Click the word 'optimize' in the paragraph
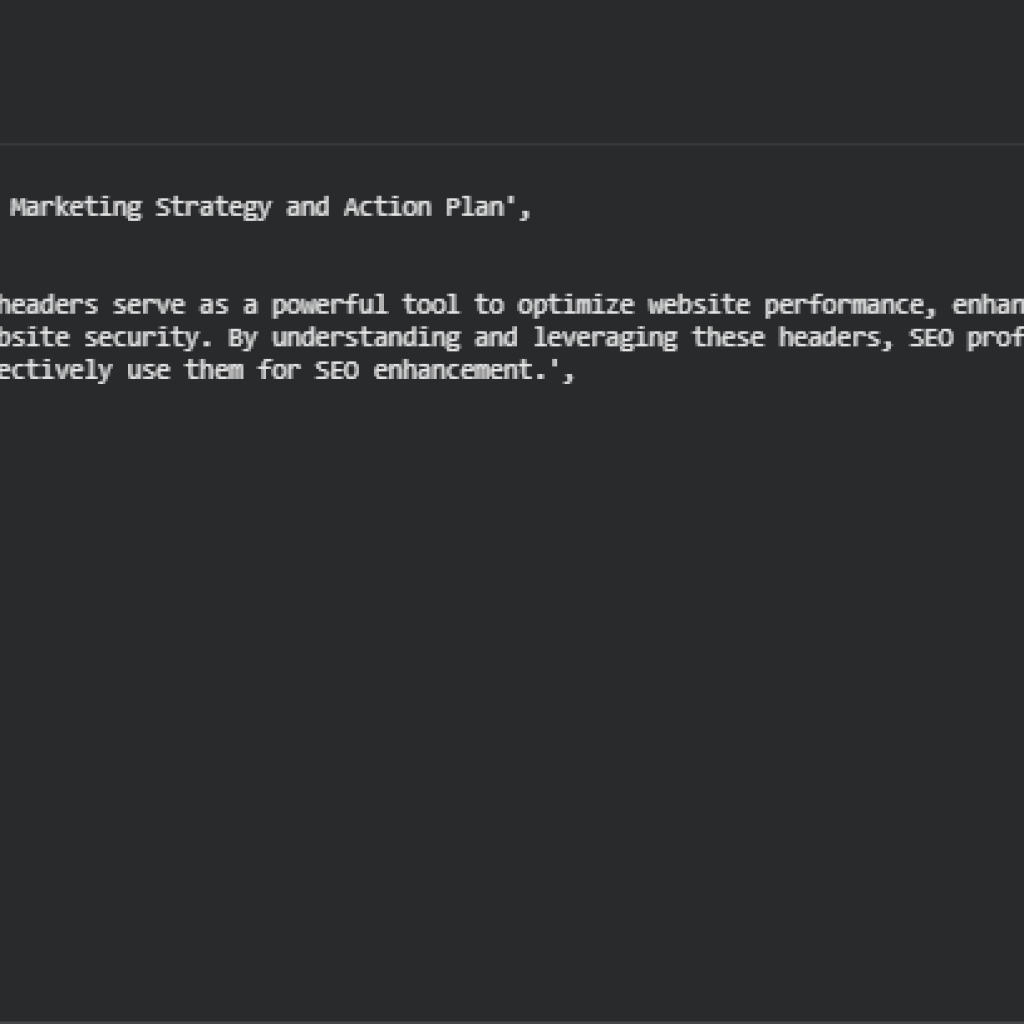1024x1024 pixels. (575, 305)
